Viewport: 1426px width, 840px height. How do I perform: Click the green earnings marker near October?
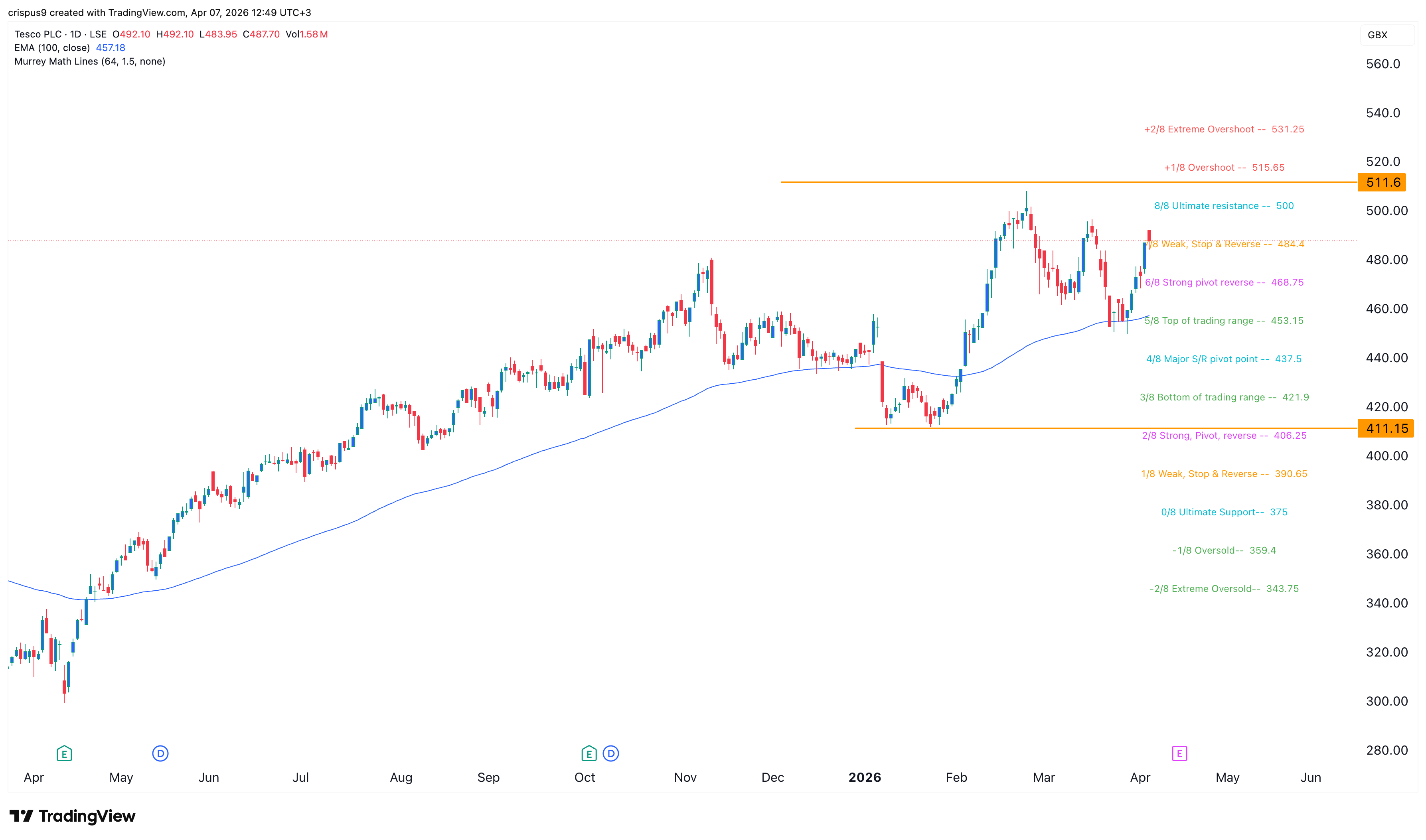589,753
